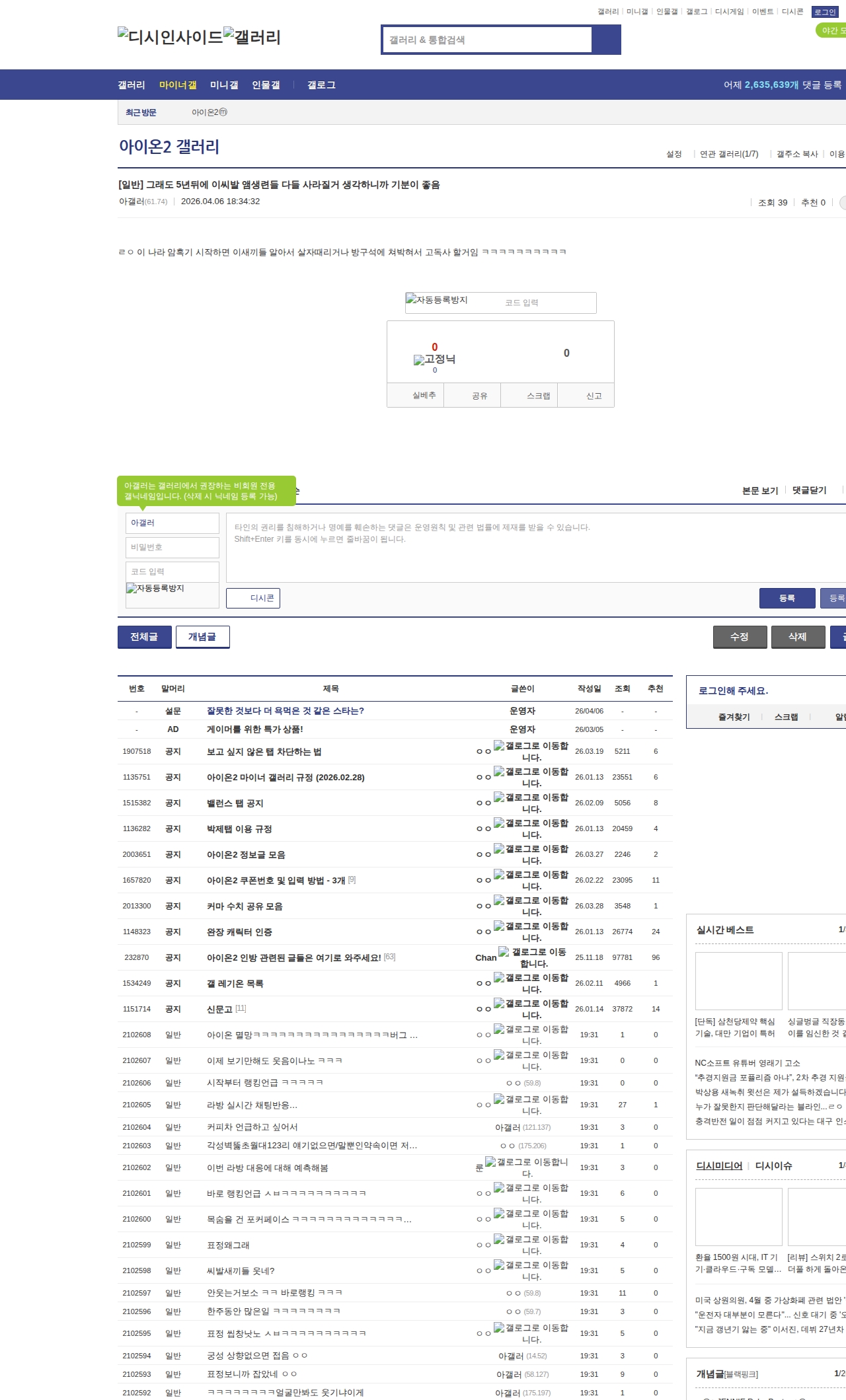Expand the 연관 갤러리(1/7) list
The image size is (846, 1400).
[728, 154]
